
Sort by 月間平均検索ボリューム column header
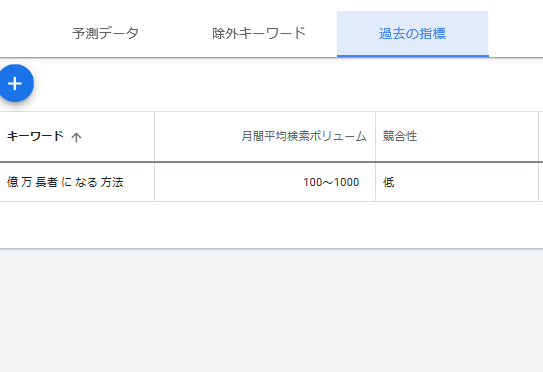coord(304,136)
